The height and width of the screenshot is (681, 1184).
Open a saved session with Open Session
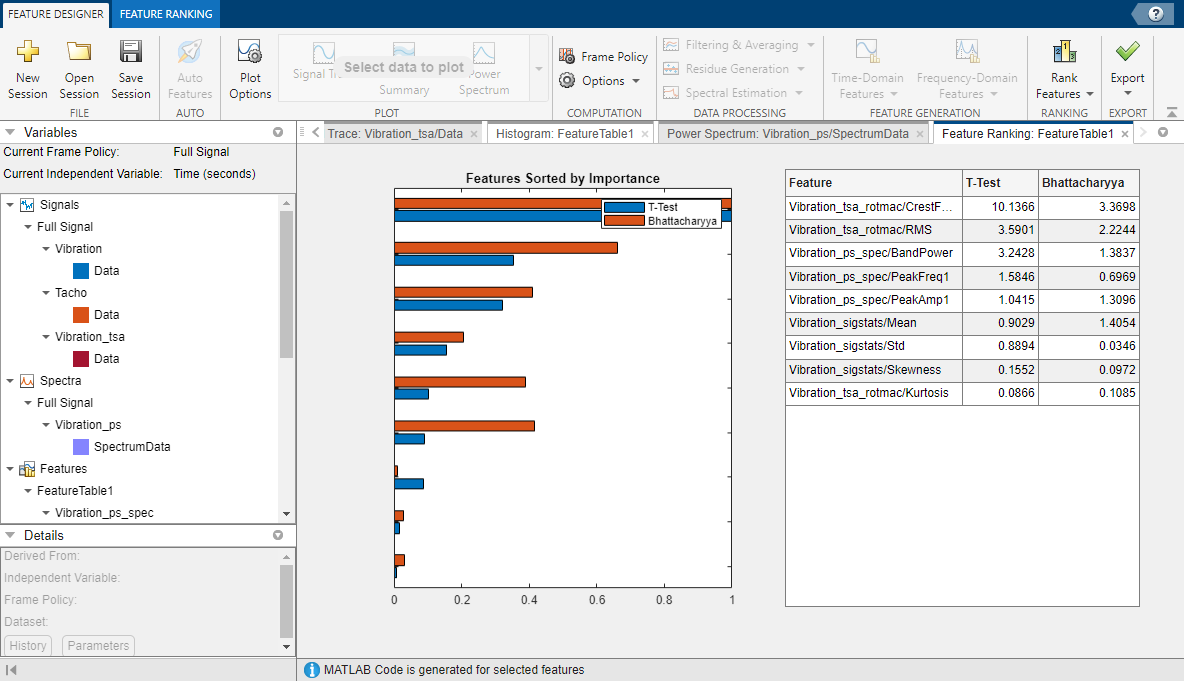click(x=79, y=52)
